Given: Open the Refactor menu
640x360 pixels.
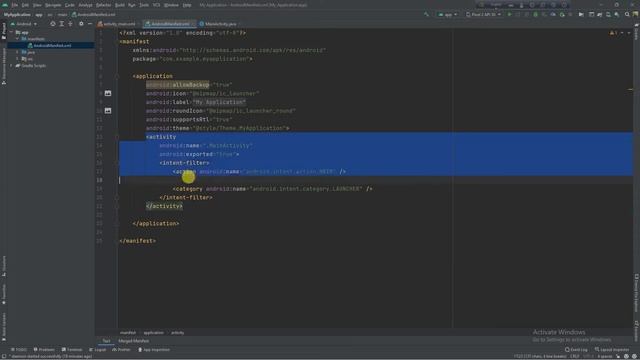Looking at the screenshot, I should tap(104, 5).
